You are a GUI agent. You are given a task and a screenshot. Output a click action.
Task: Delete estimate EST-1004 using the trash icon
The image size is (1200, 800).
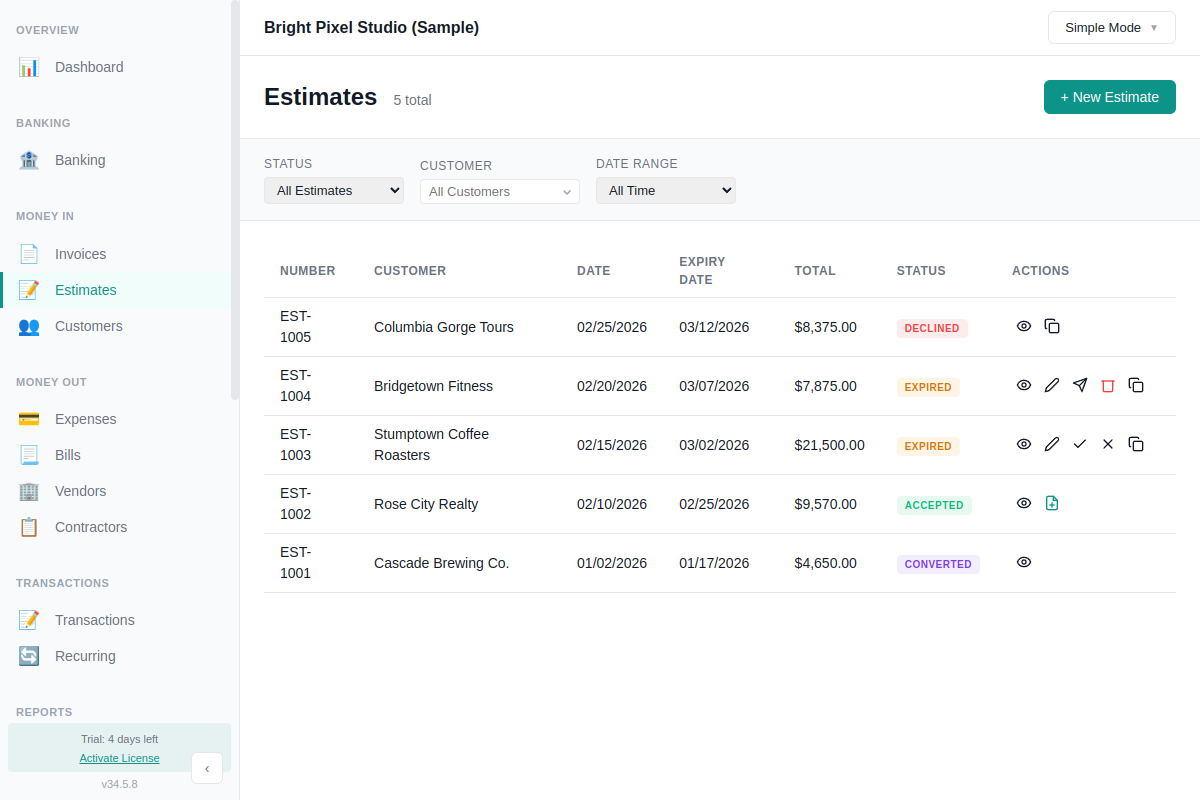pos(1107,385)
